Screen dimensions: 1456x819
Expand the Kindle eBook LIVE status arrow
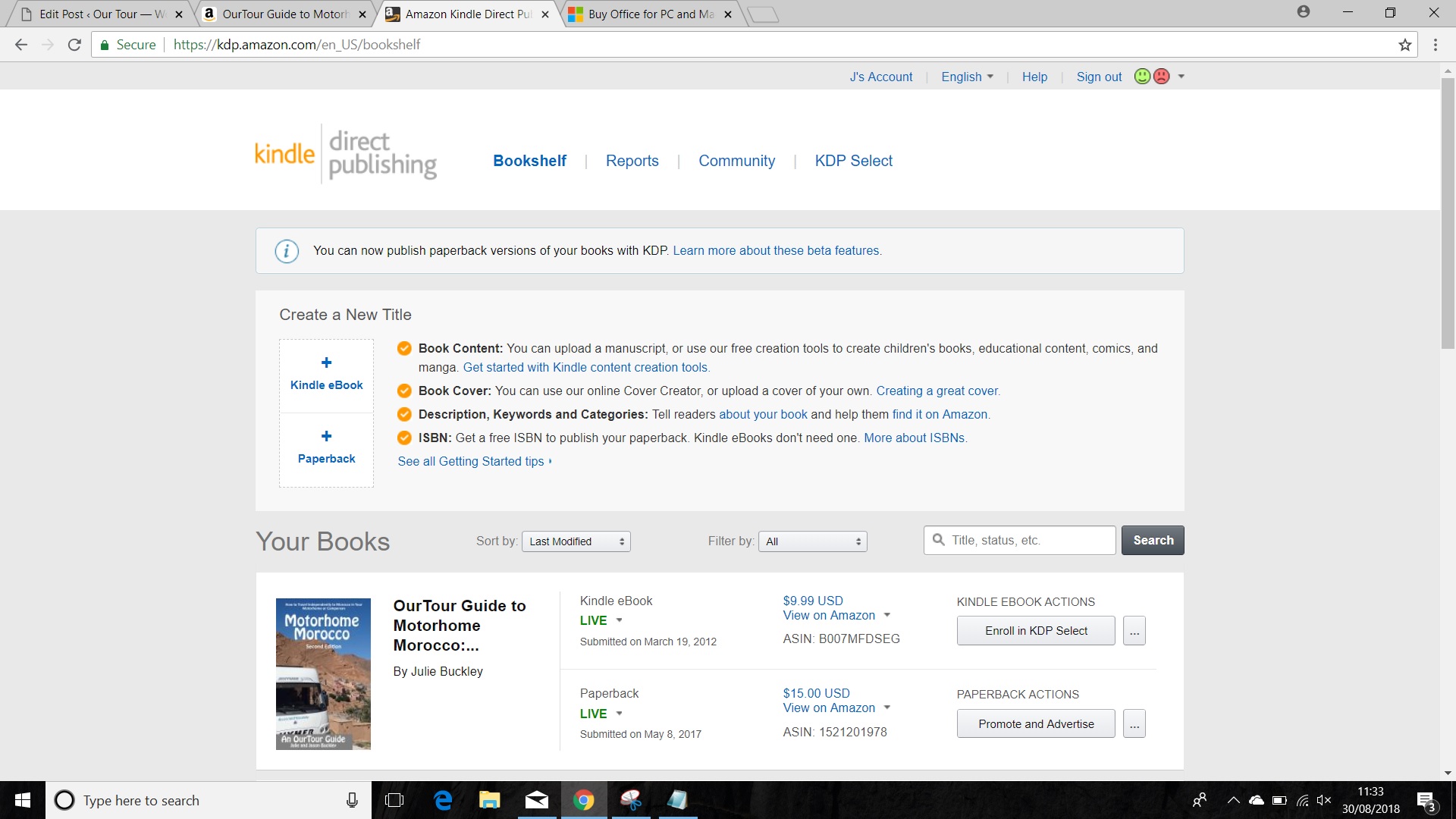point(619,620)
